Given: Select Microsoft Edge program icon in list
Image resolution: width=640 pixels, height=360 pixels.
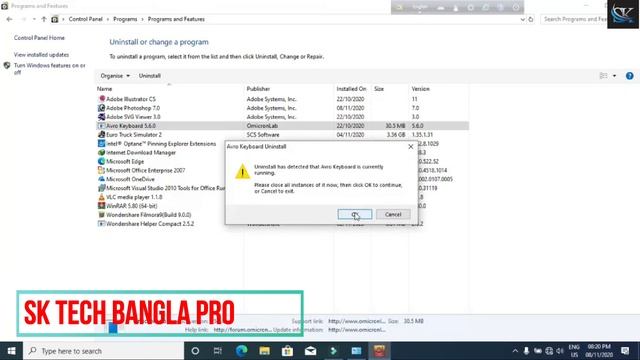Looking at the screenshot, I should tap(102, 161).
